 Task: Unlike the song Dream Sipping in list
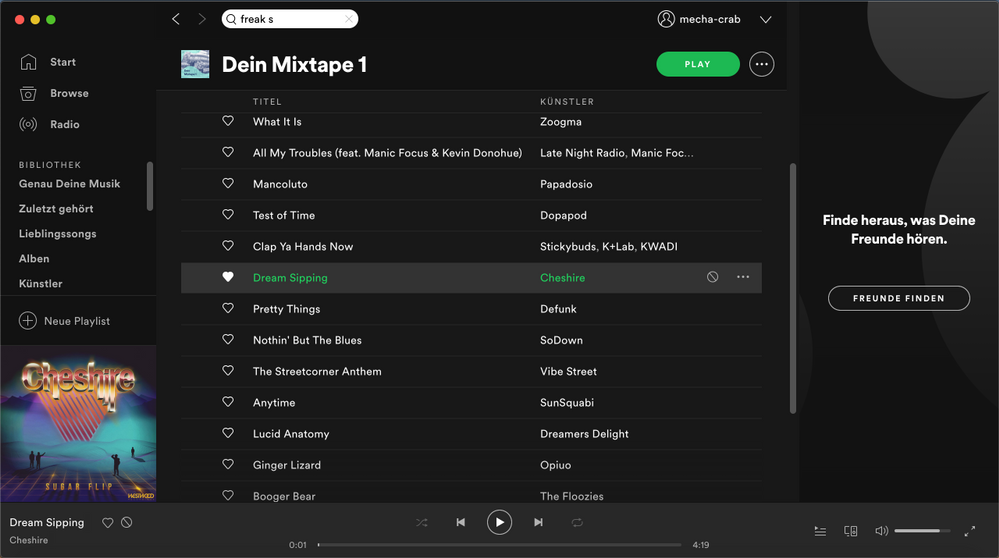[x=227, y=276]
